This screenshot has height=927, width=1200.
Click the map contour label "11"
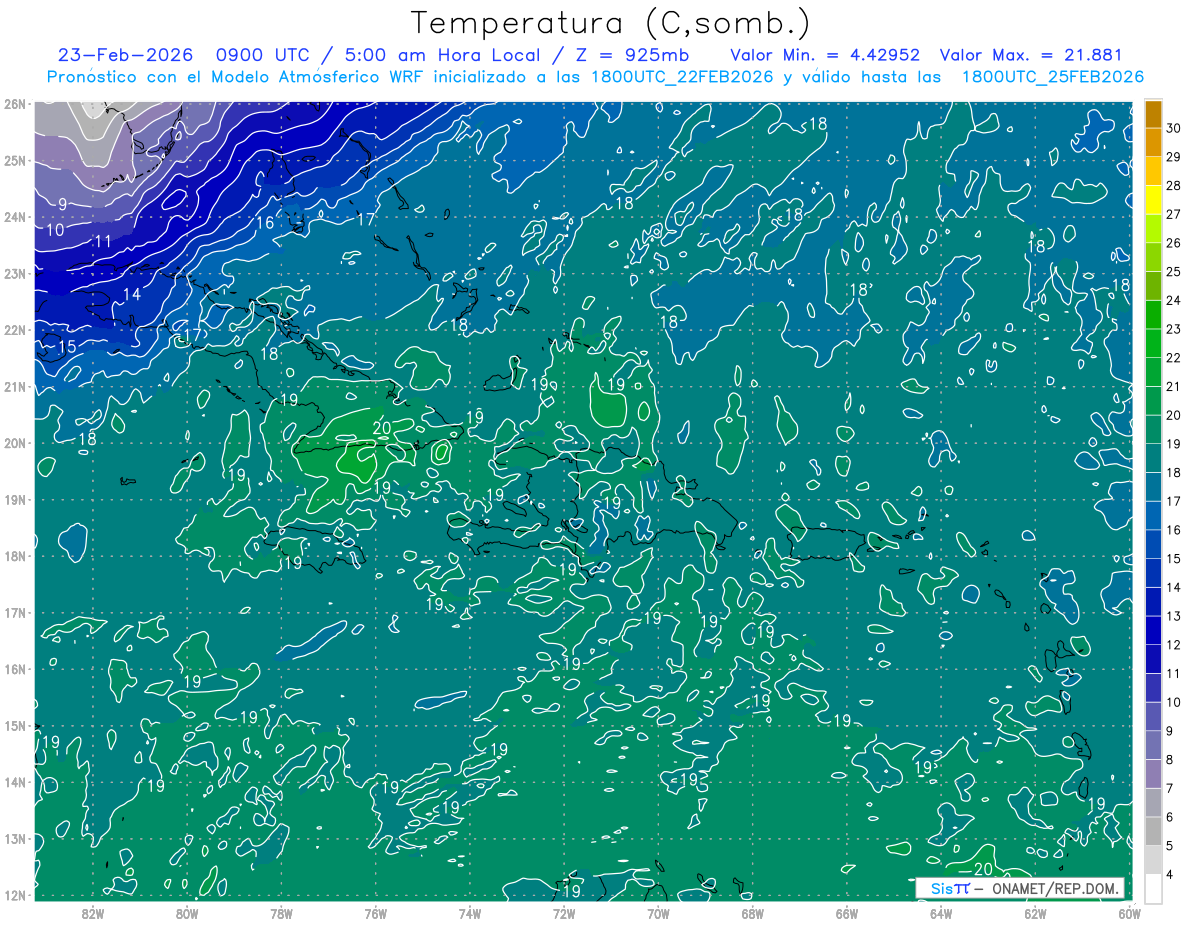pyautogui.click(x=103, y=241)
